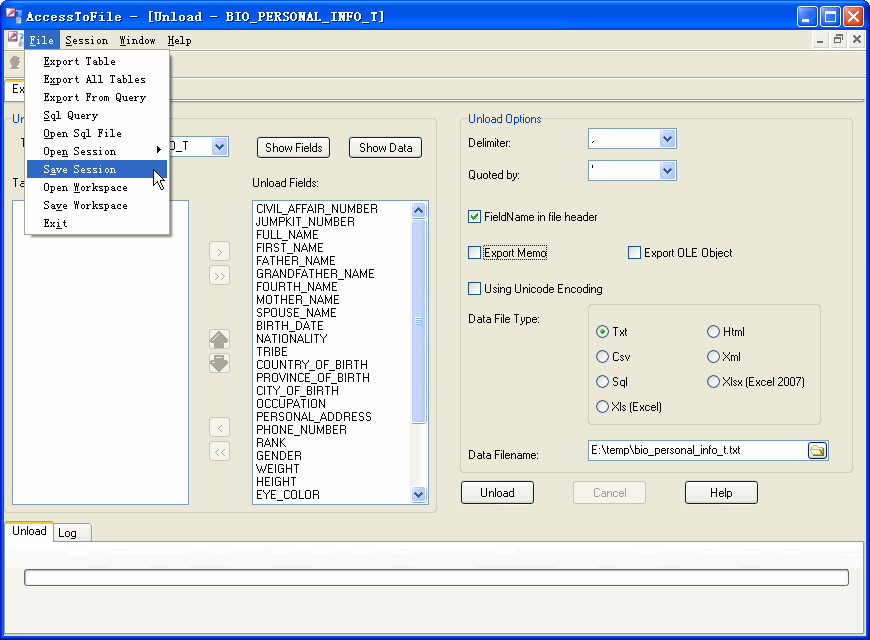The width and height of the screenshot is (870, 640).
Task: Choose Exit from the File menu
Action: click(x=97, y=223)
